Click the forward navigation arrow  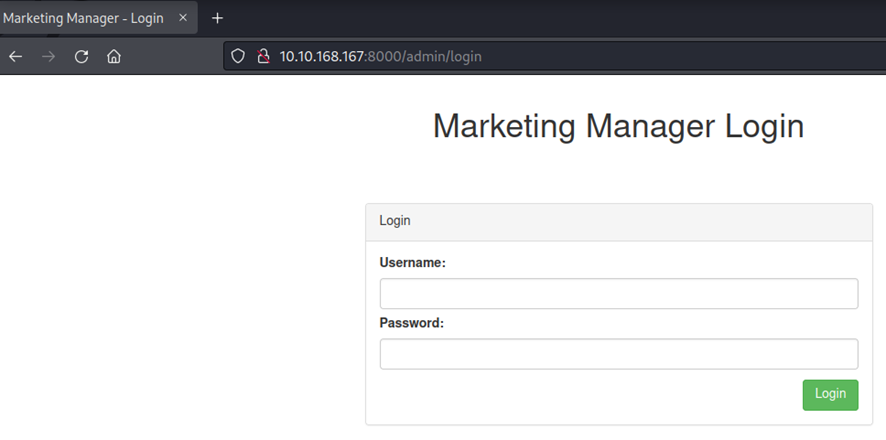point(48,56)
